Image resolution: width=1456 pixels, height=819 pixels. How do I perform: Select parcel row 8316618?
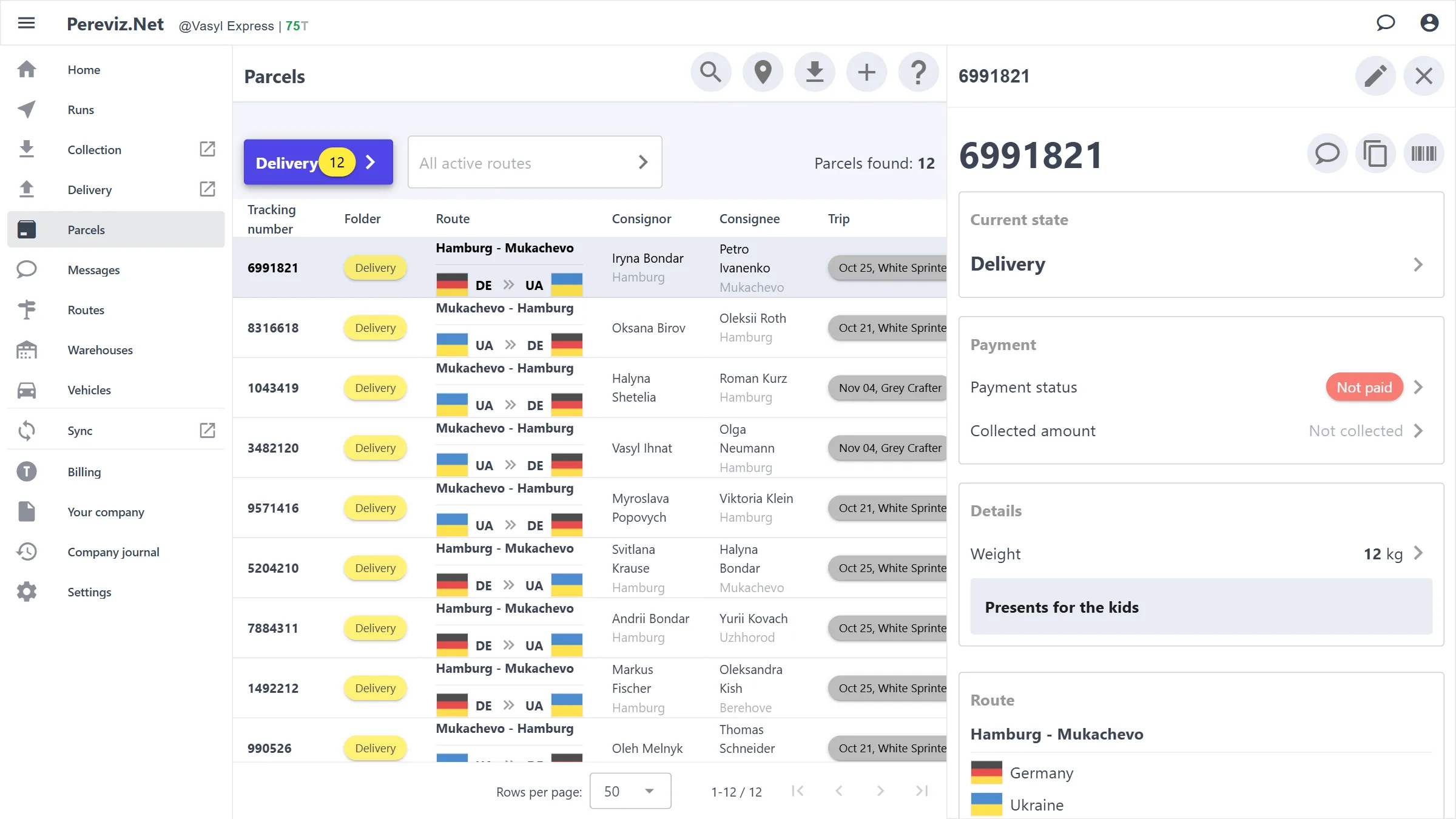point(589,328)
